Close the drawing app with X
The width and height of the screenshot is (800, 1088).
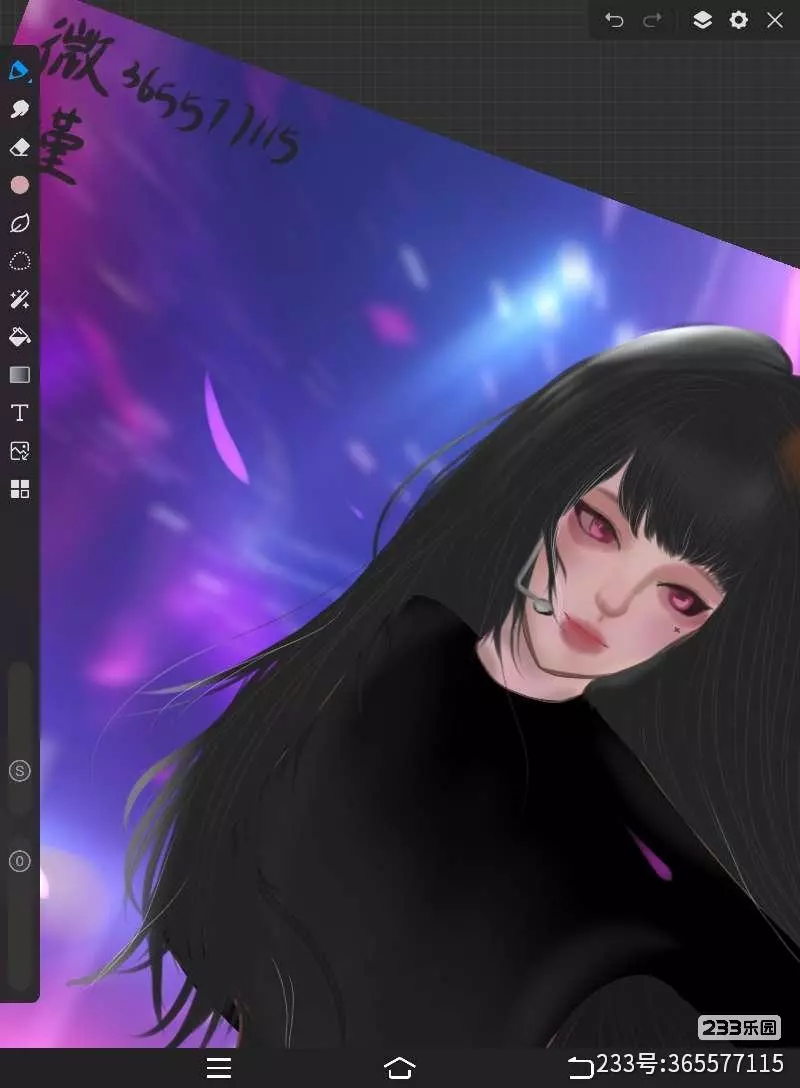pyautogui.click(x=775, y=20)
